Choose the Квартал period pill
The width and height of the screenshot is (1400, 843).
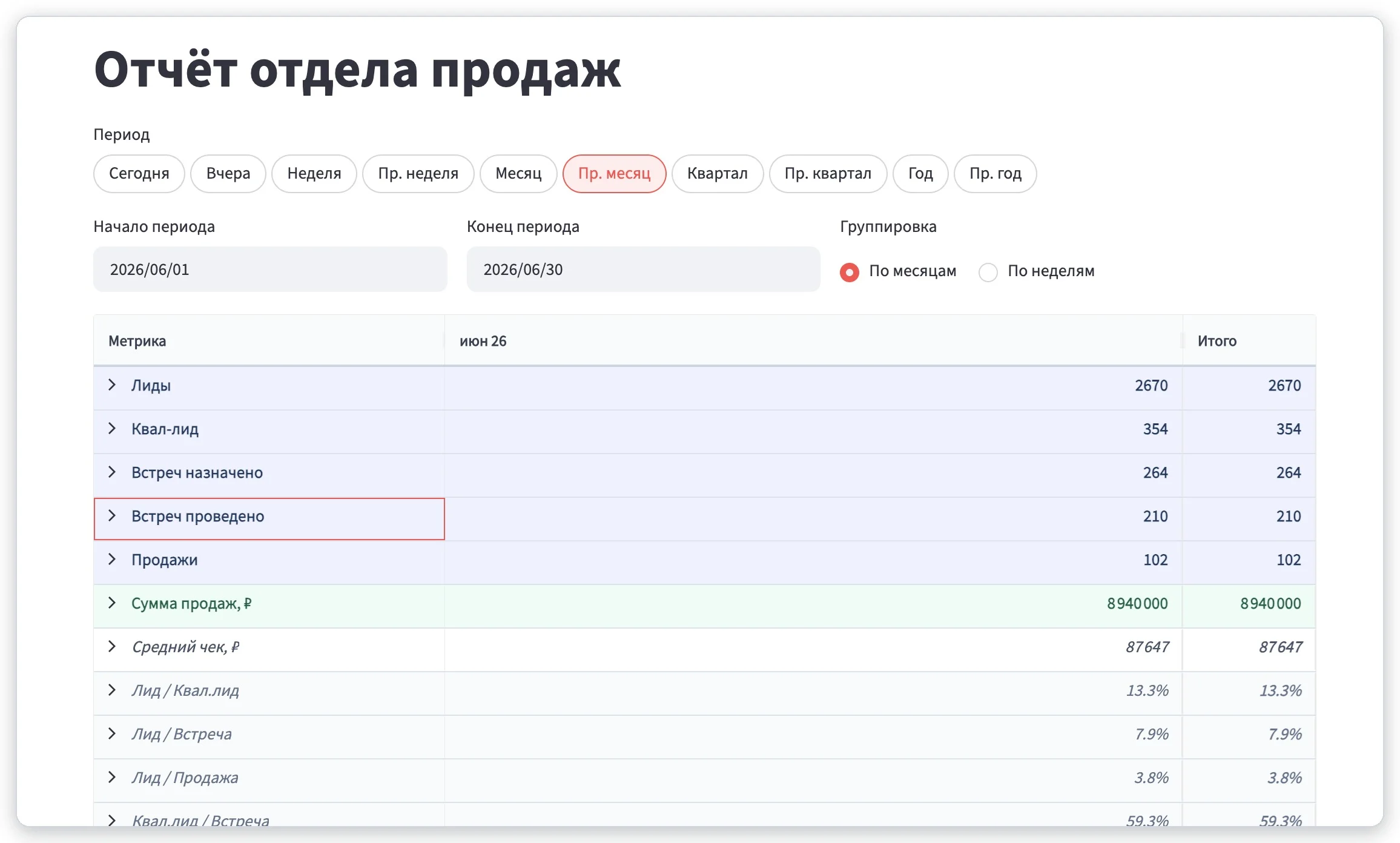[x=718, y=174]
